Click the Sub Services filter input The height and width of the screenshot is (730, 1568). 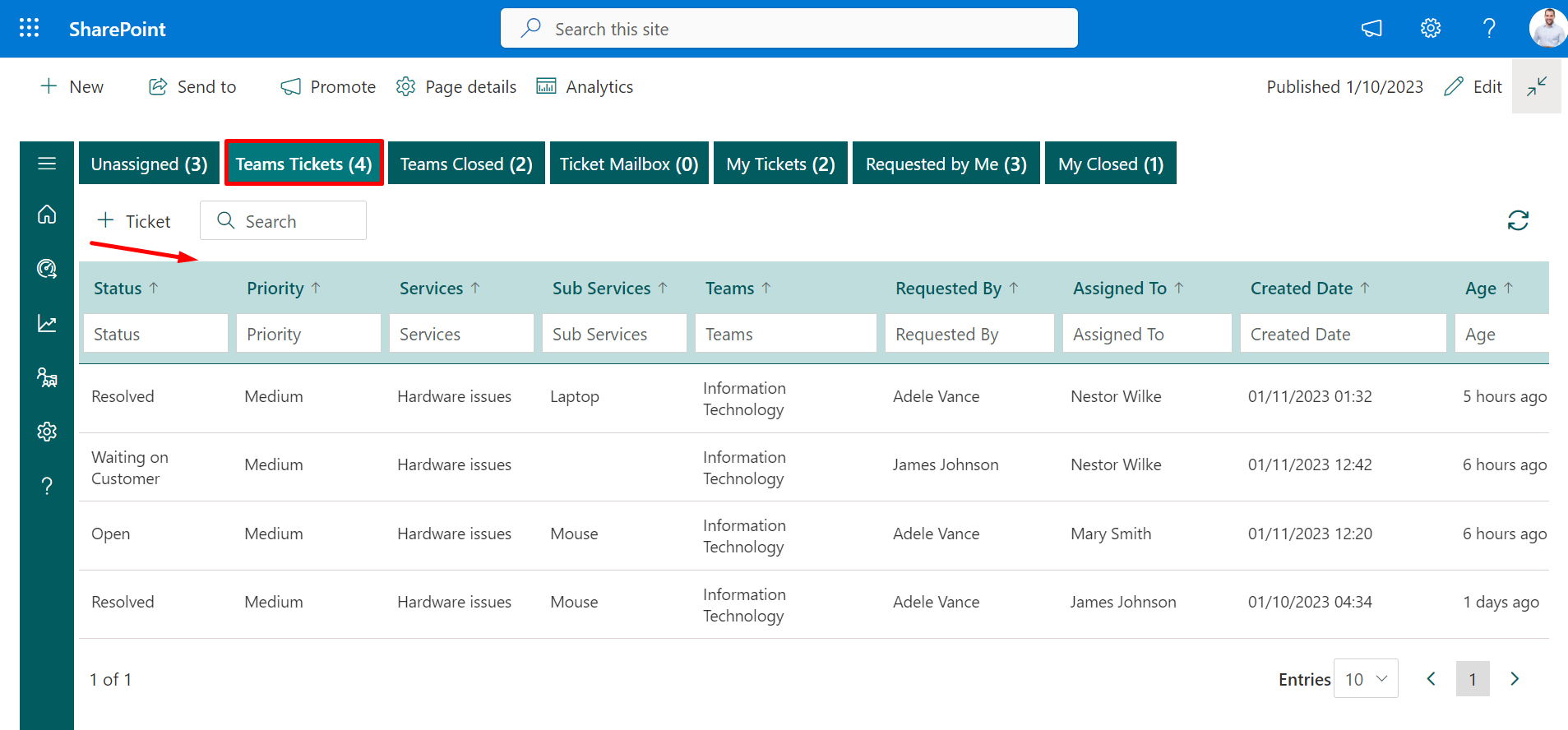(x=614, y=334)
